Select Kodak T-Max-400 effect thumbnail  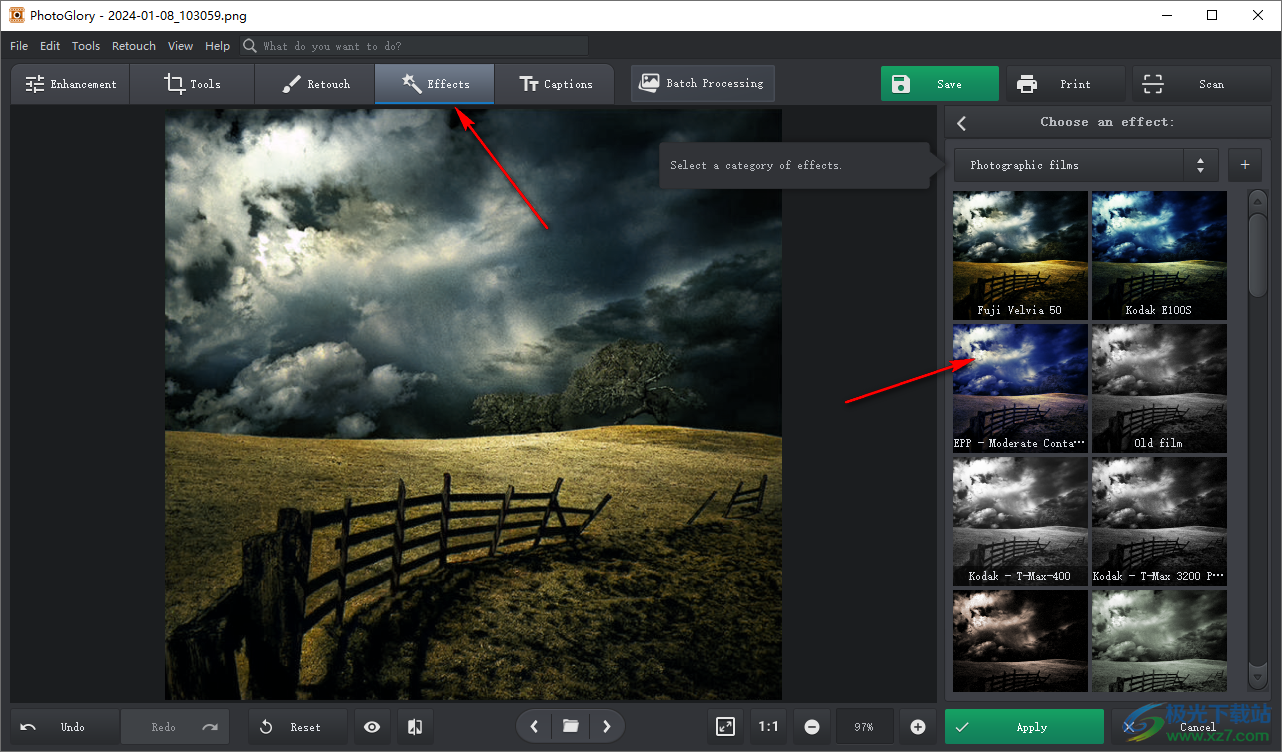coord(1020,521)
